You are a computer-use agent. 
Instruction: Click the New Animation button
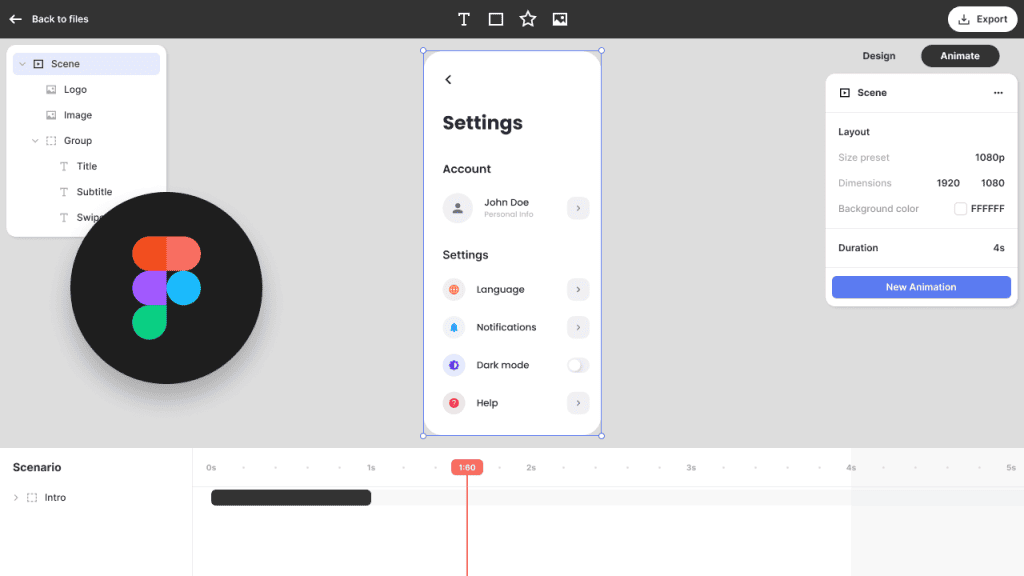[921, 287]
